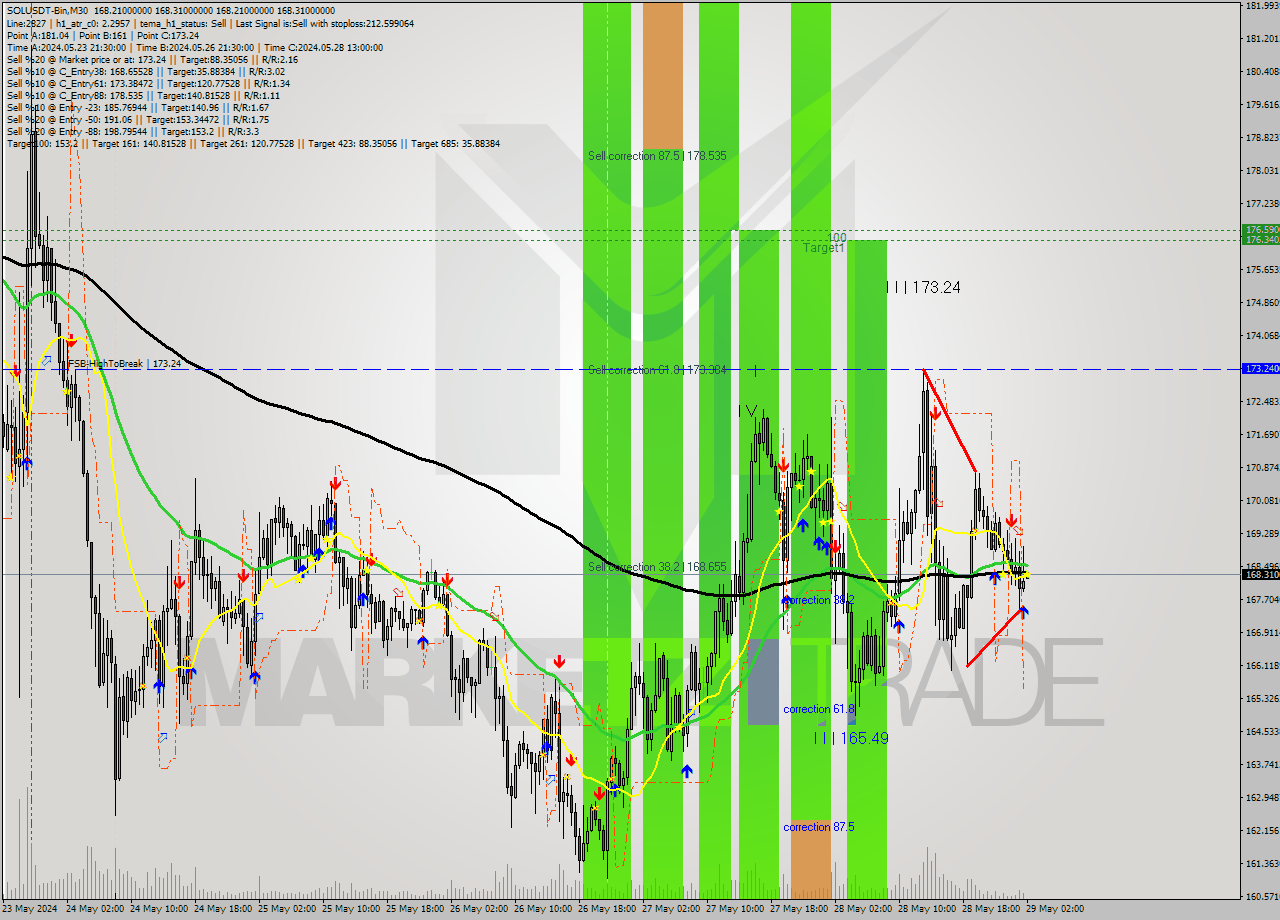This screenshot has width=1280, height=920.
Task: Select the 'Target100: 153.2' targets summary line
Action: (253, 143)
